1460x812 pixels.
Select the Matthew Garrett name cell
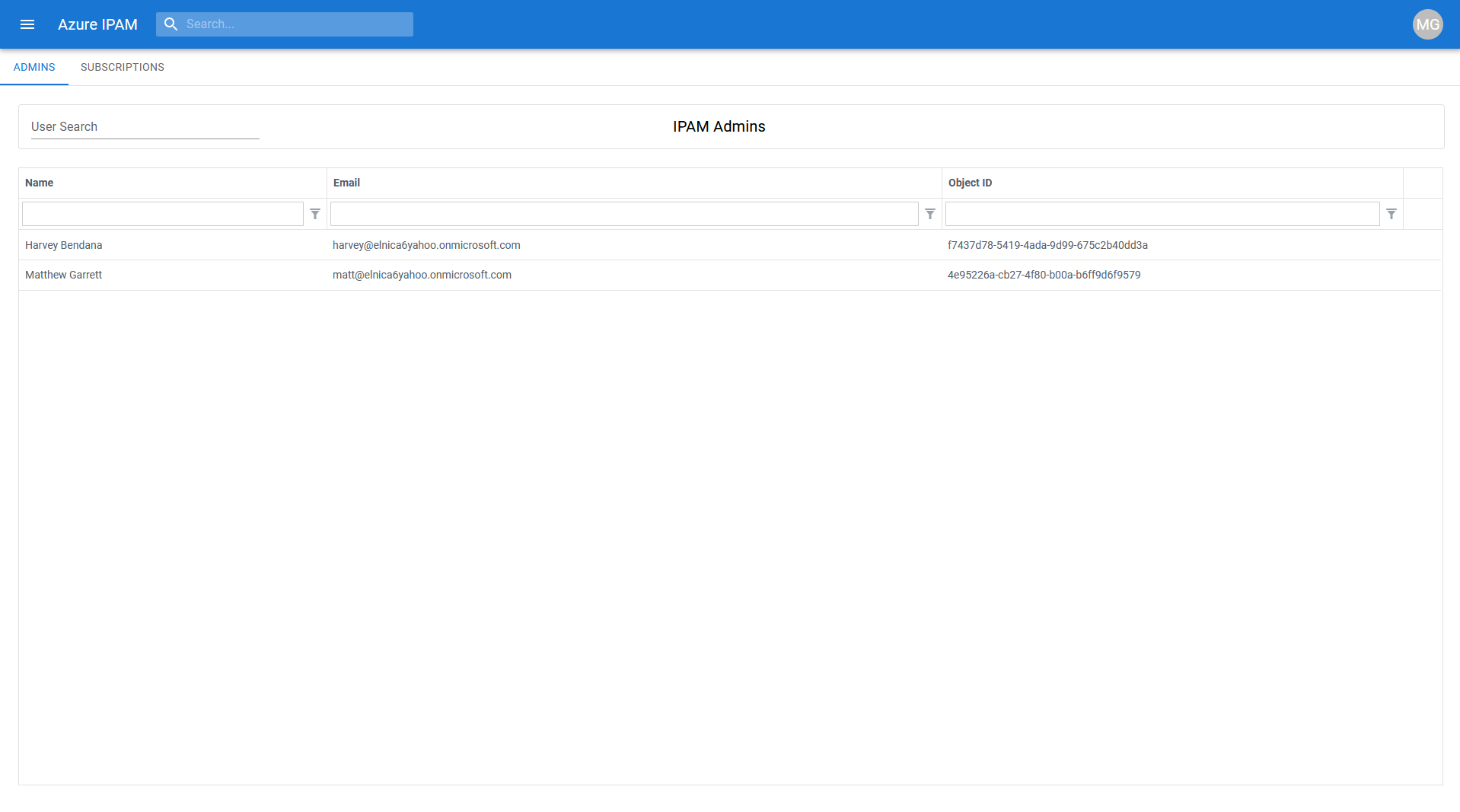point(173,275)
